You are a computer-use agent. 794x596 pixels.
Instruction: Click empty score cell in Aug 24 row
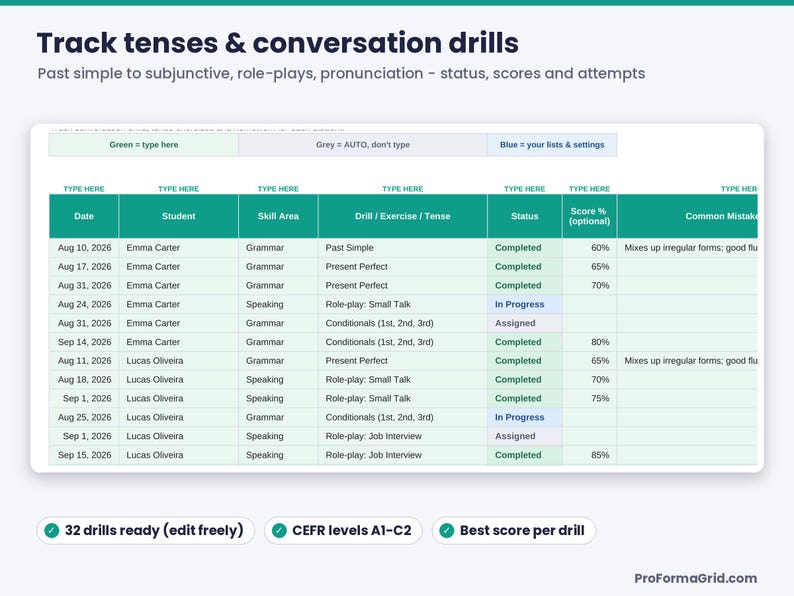[x=589, y=304]
